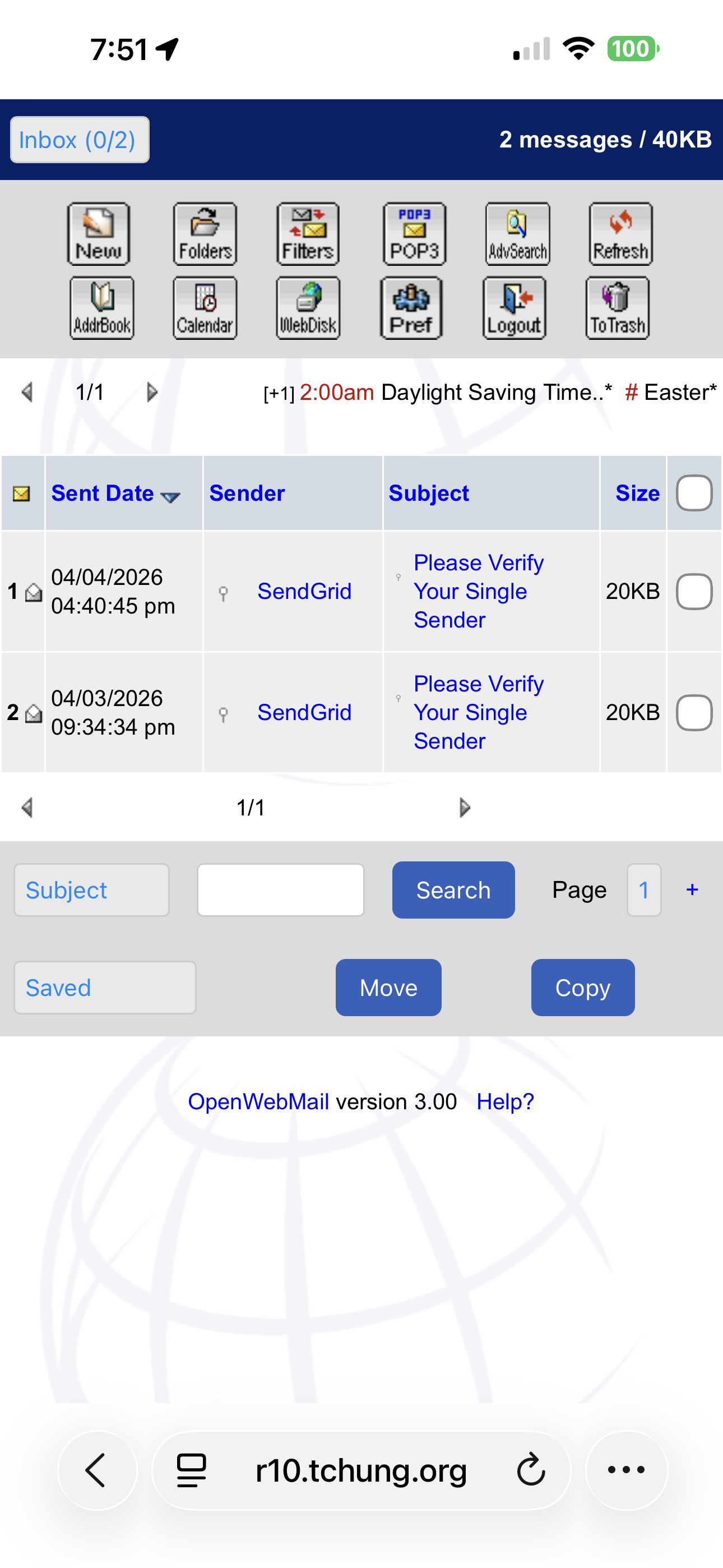Viewport: 723px width, 1568px height.
Task: Click the Logout icon
Action: pos(515,308)
